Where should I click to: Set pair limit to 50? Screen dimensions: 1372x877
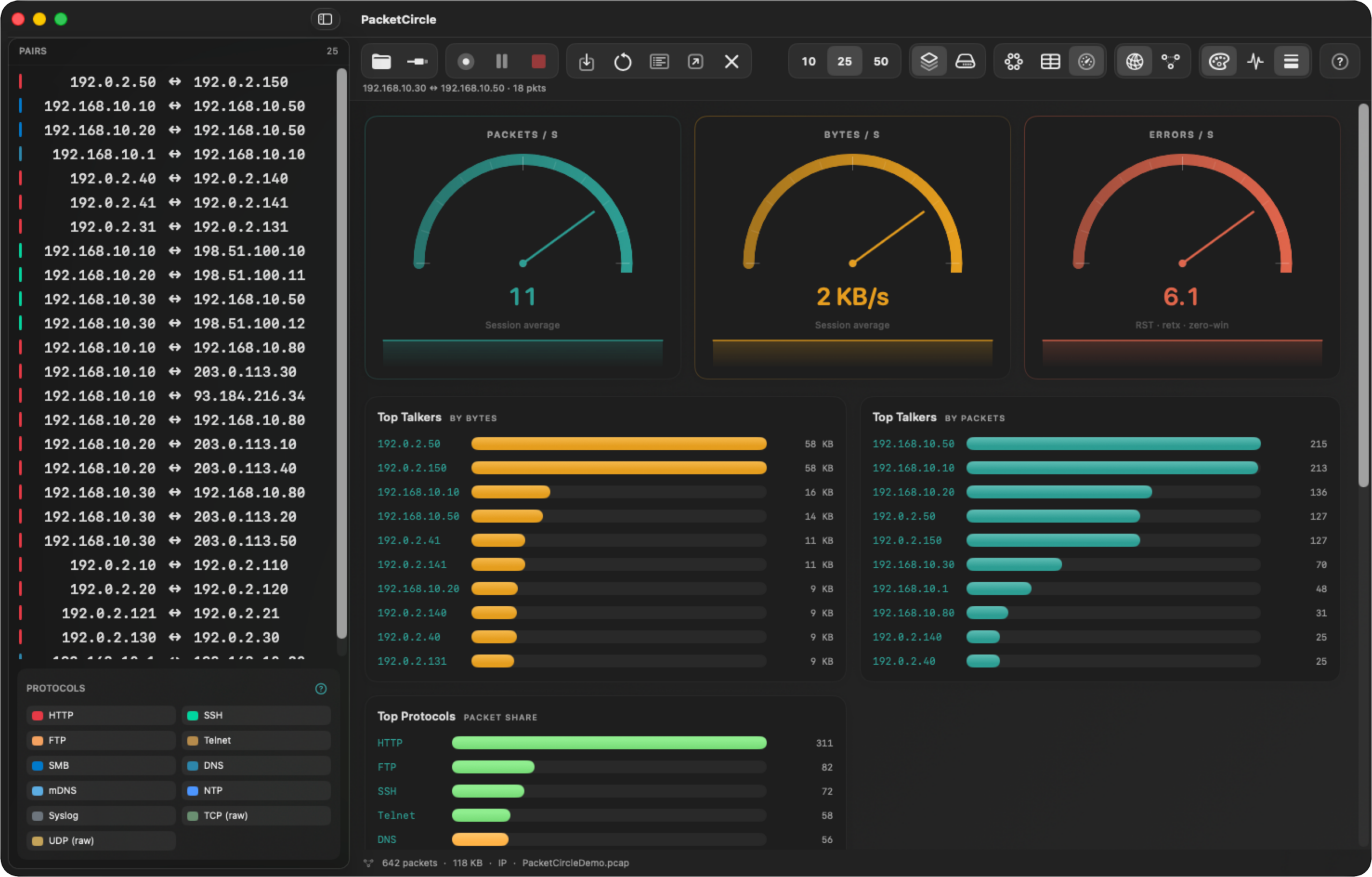[881, 62]
